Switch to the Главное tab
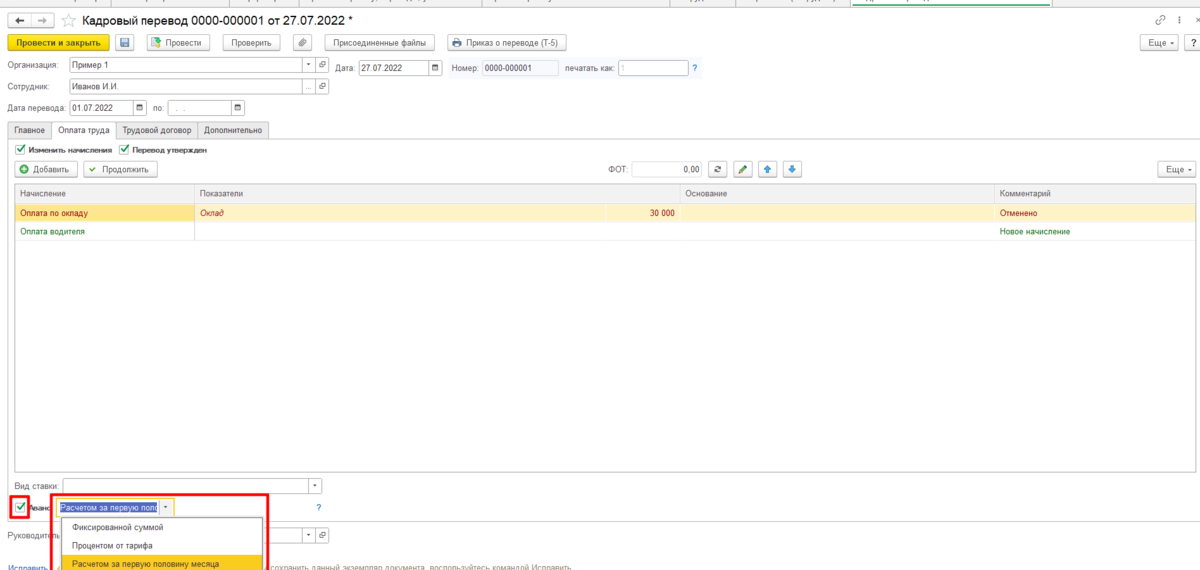Screen dimensions: 1200x570 click(x=29, y=130)
